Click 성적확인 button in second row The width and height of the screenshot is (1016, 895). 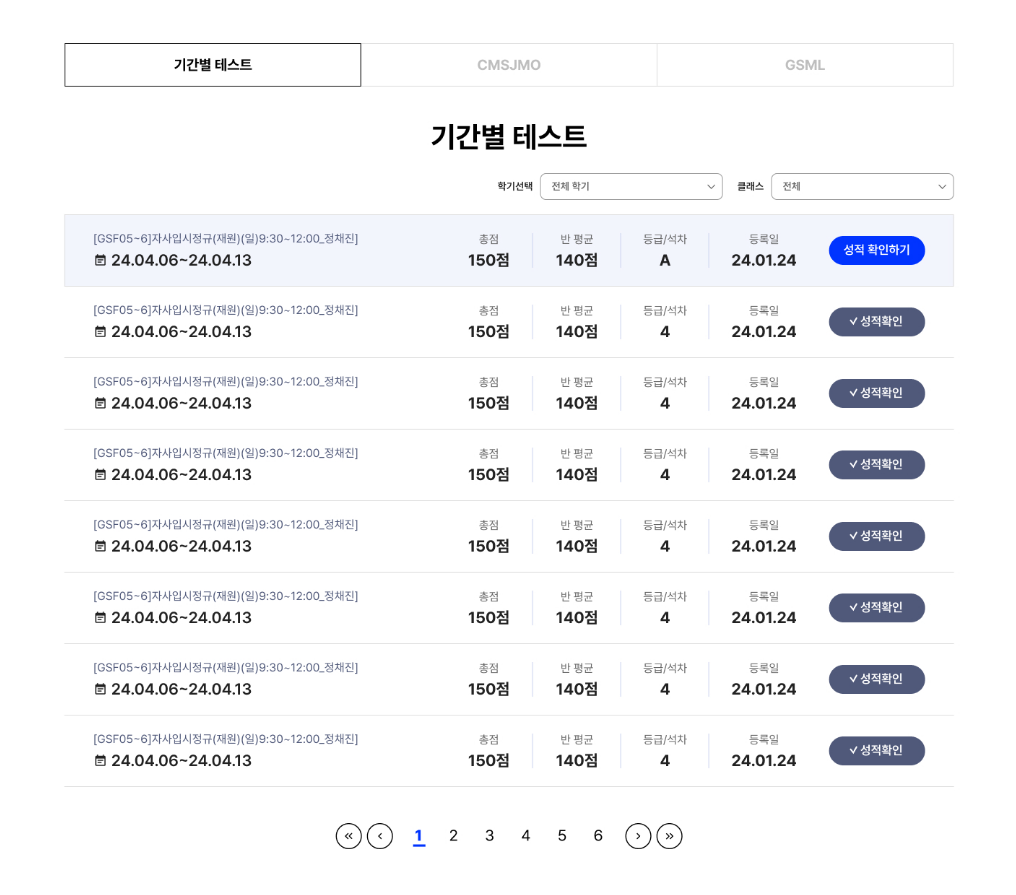pos(877,321)
